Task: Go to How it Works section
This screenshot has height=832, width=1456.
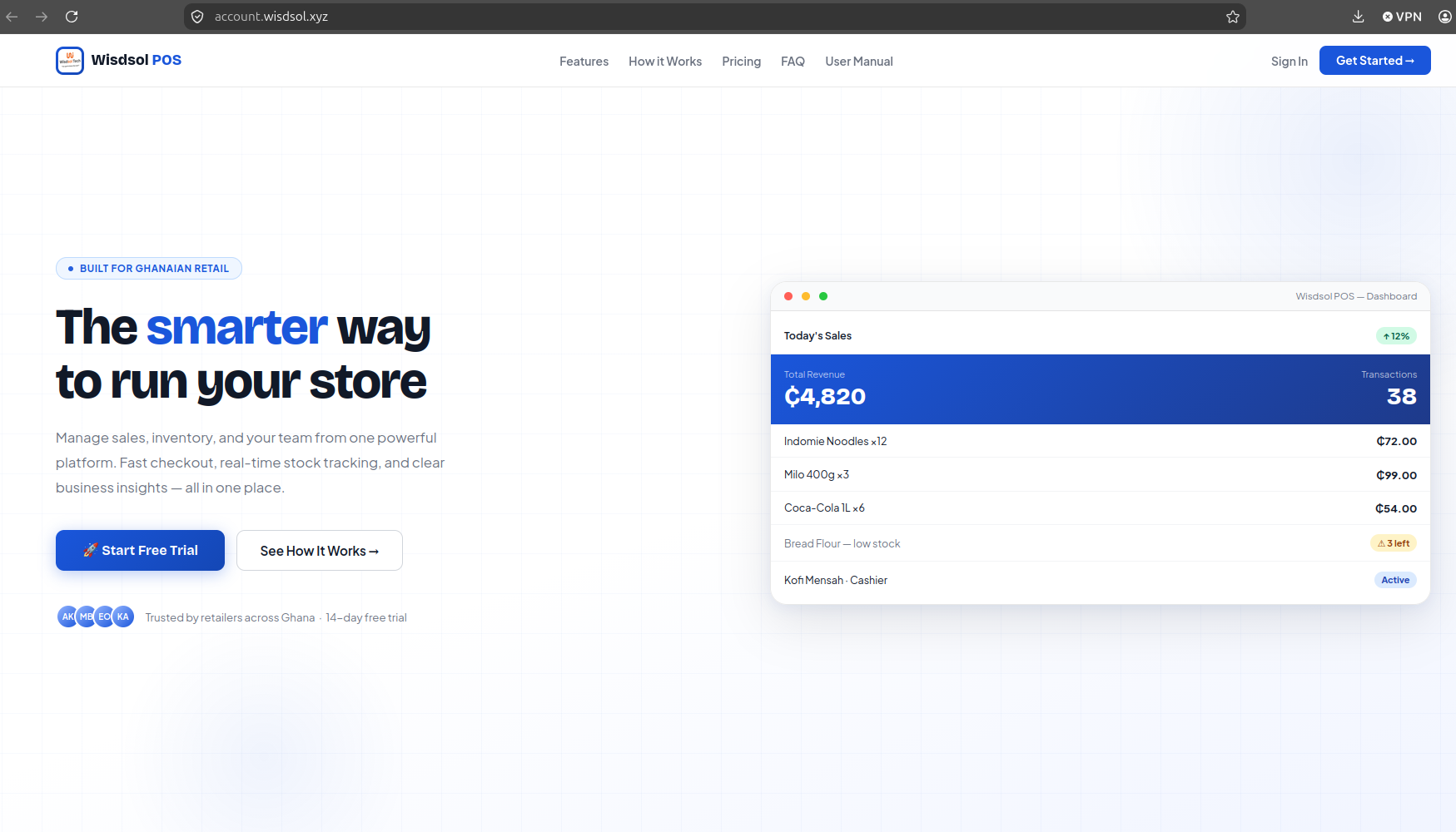Action: coord(665,62)
